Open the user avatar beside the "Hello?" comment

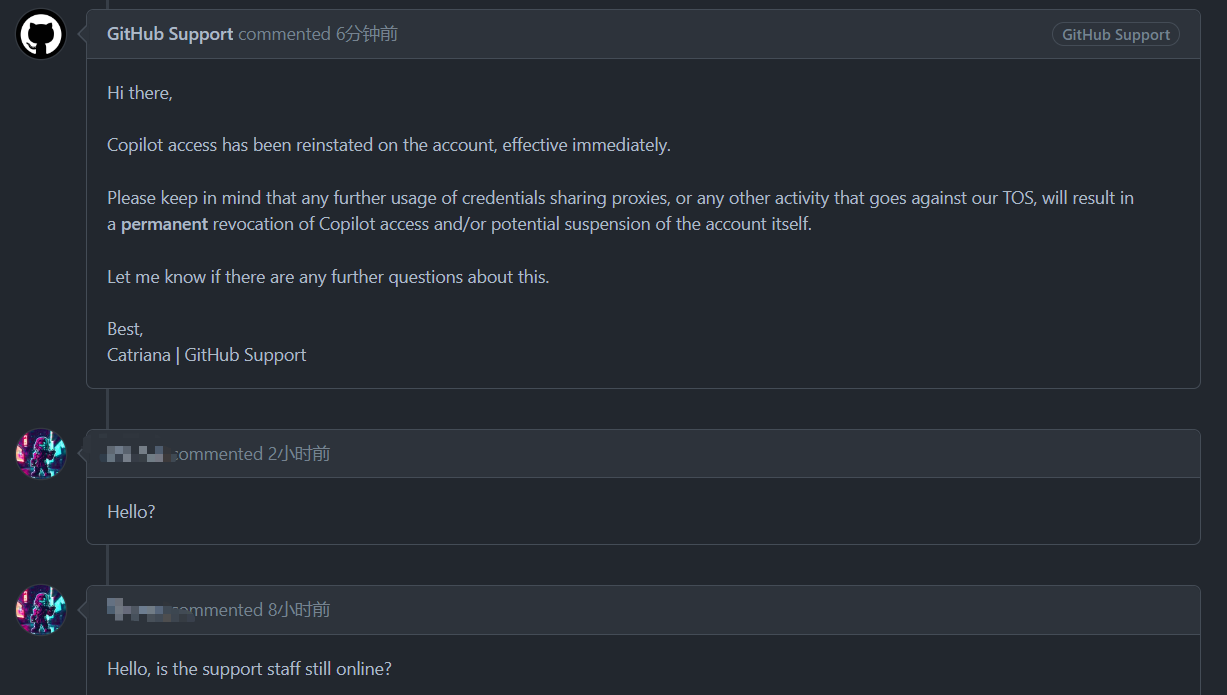click(x=41, y=454)
